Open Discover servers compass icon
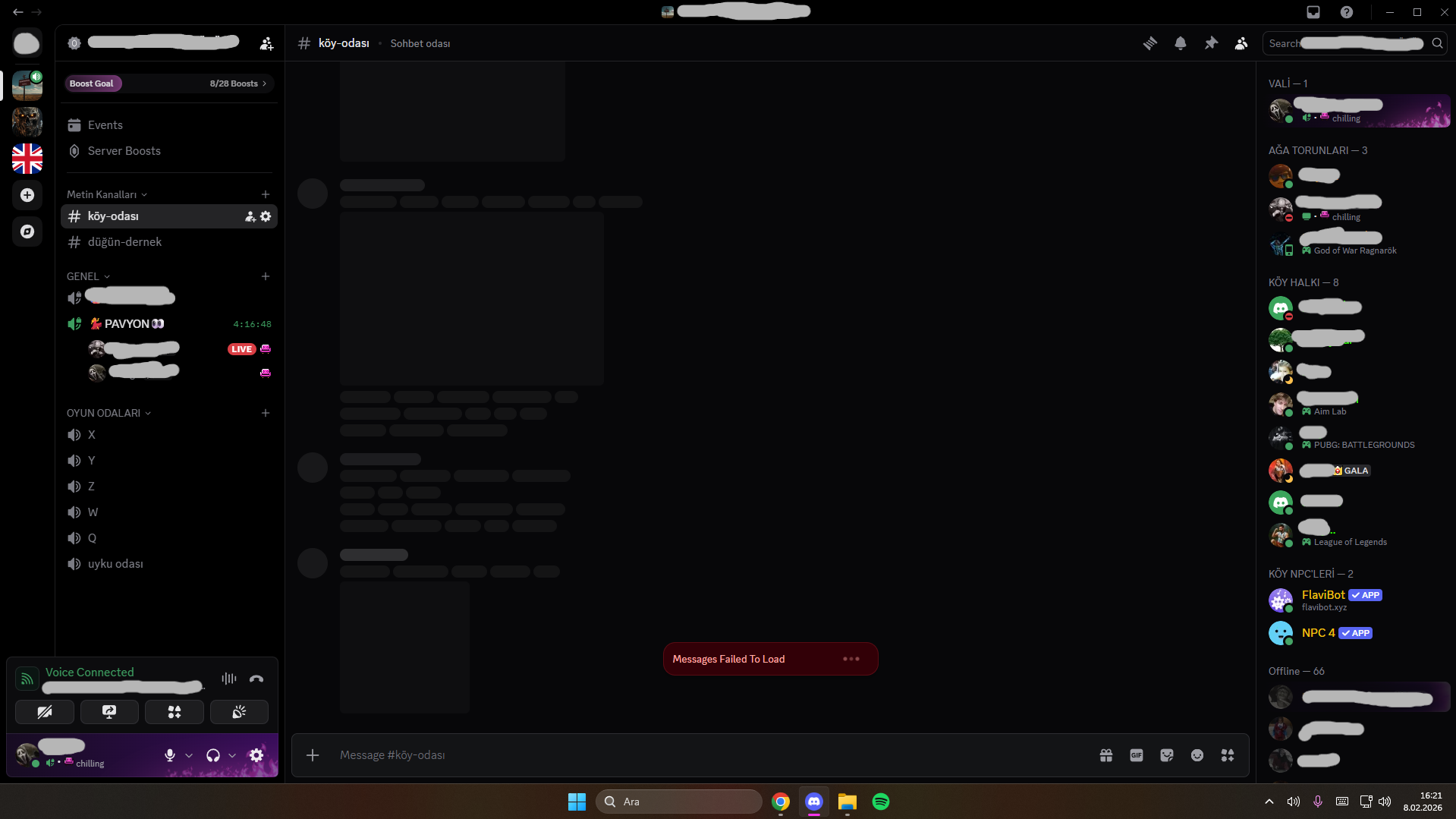Screen dimensions: 1456x819 [x=27, y=232]
